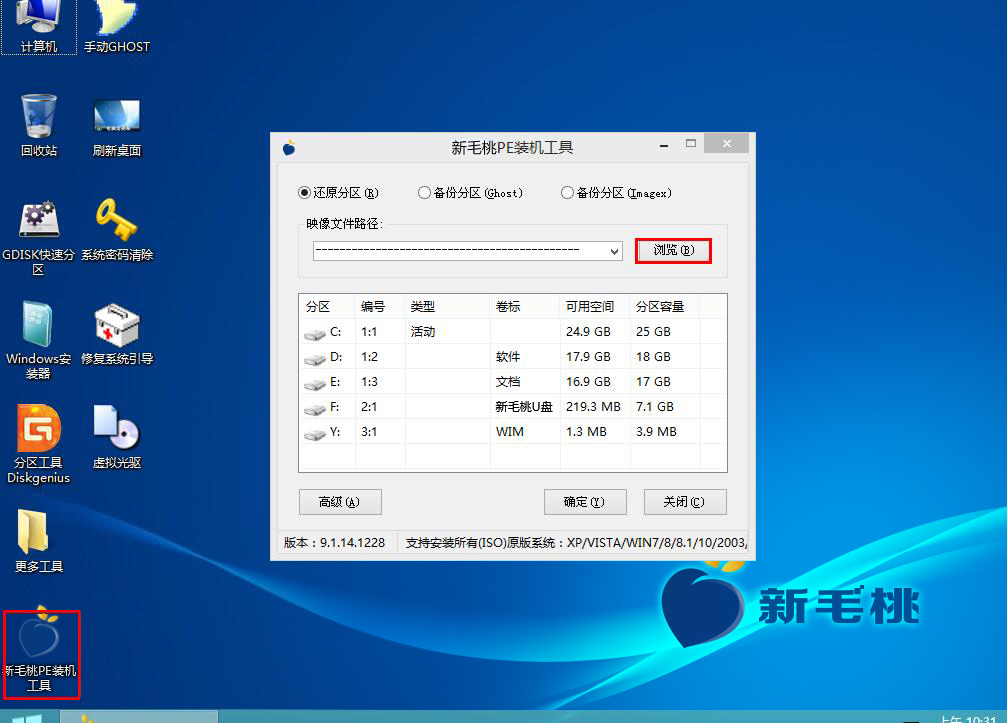Click the 可用空间 column header
The height and width of the screenshot is (723, 1007).
595,307
